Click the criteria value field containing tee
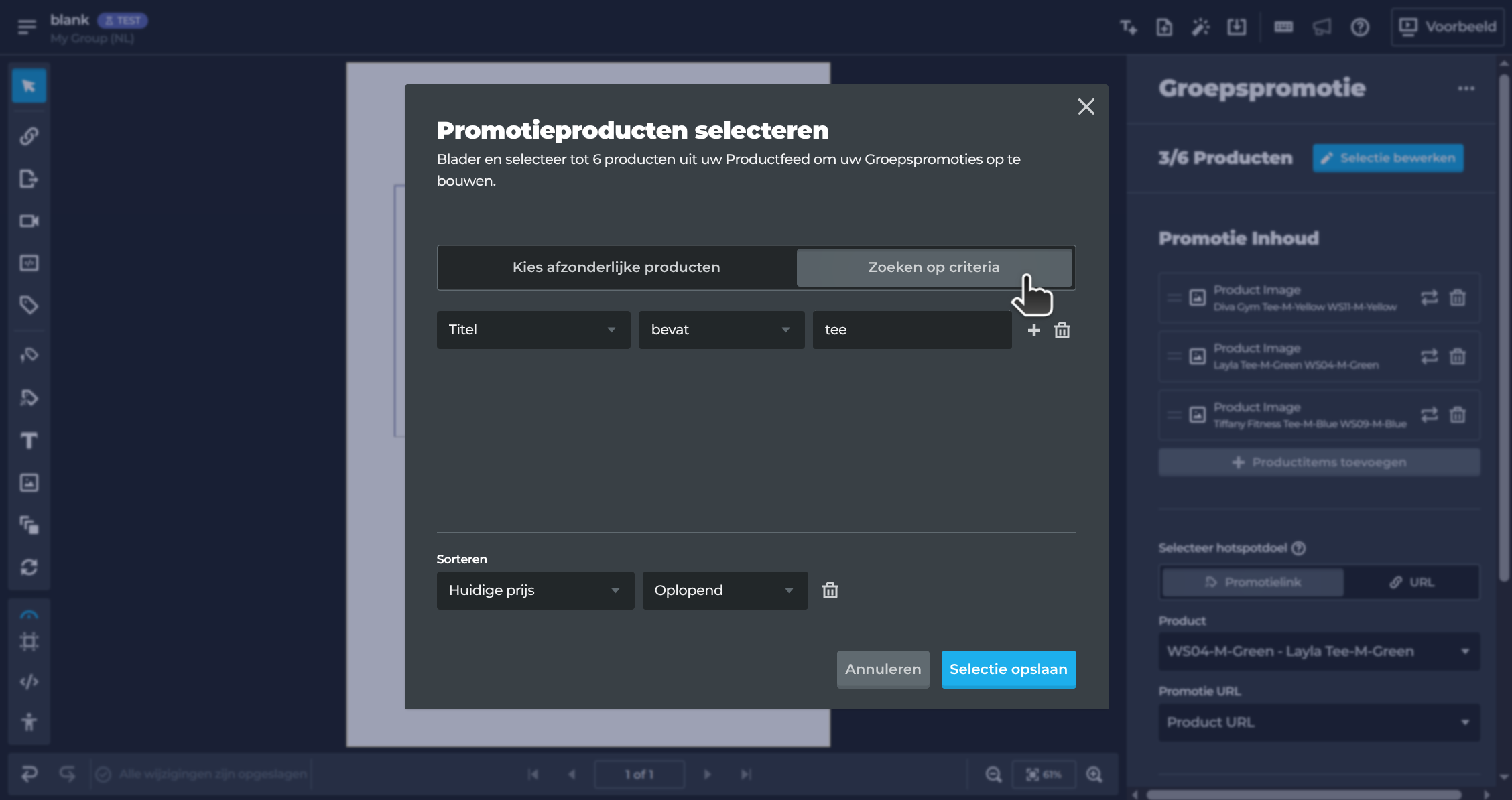The height and width of the screenshot is (800, 1512). [912, 330]
